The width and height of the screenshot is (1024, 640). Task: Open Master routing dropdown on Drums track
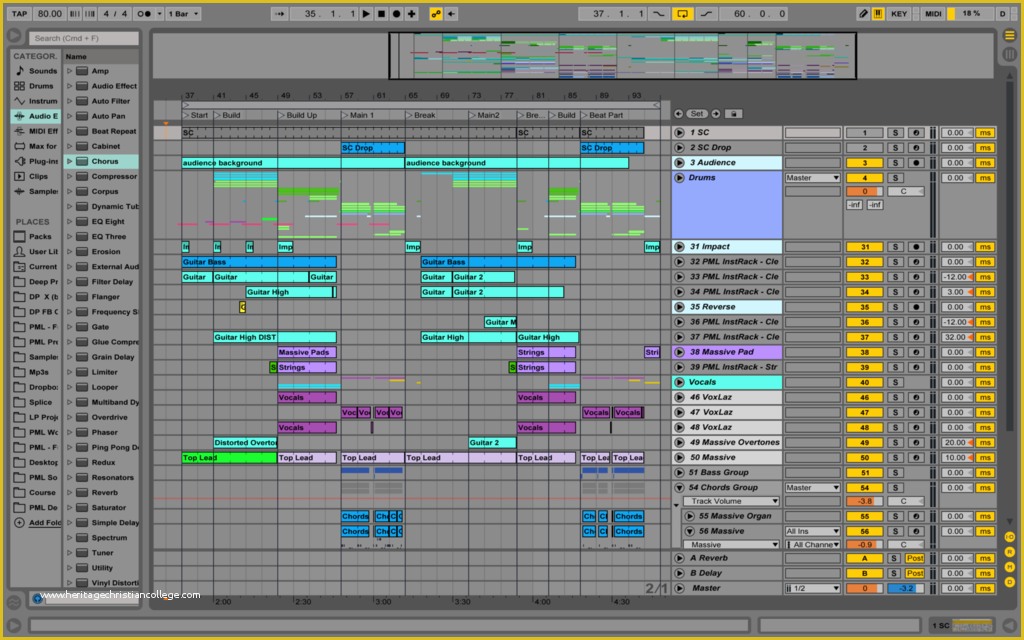tap(812, 178)
